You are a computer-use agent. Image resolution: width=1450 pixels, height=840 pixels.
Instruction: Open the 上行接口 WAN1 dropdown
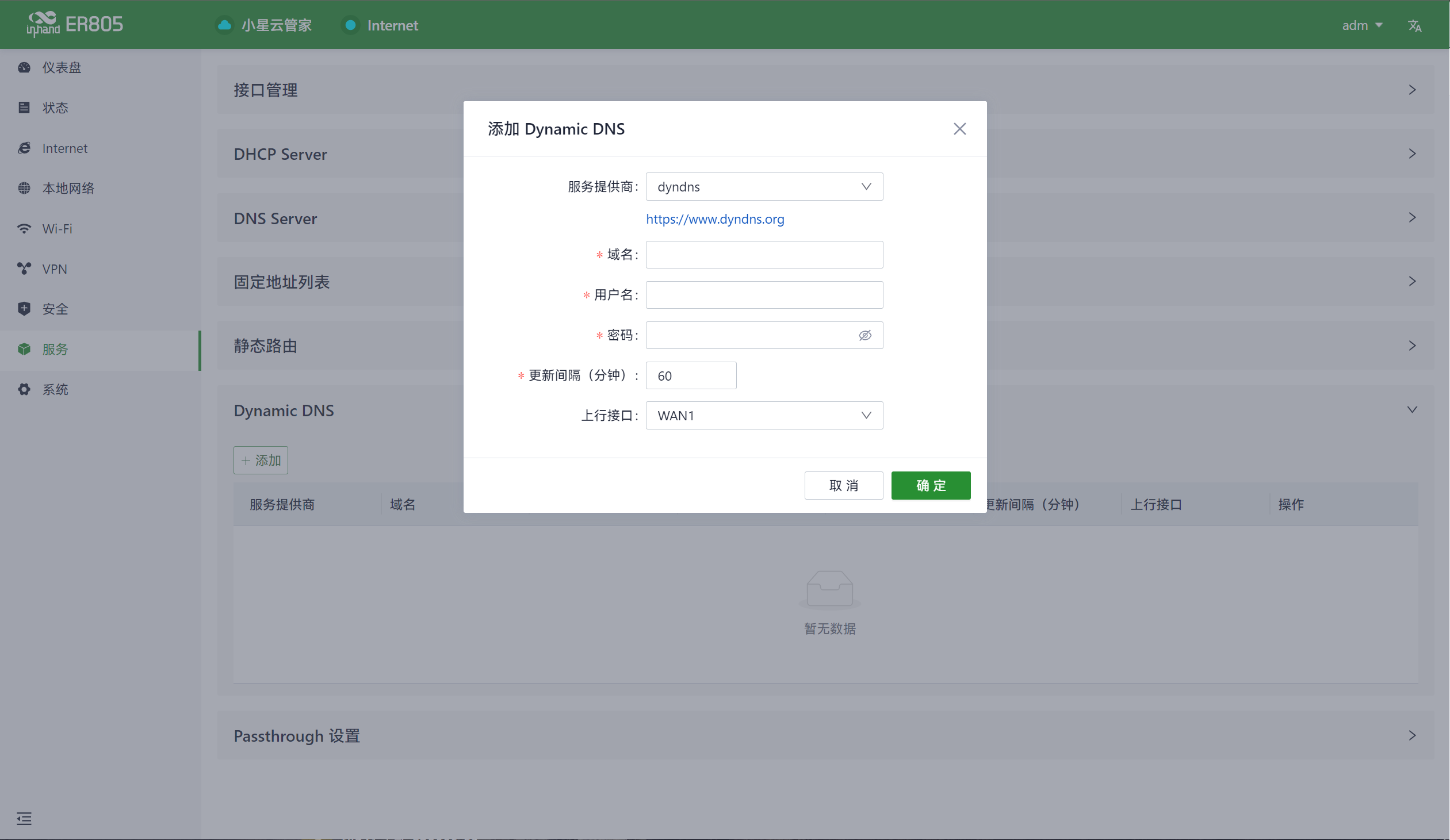(x=764, y=415)
